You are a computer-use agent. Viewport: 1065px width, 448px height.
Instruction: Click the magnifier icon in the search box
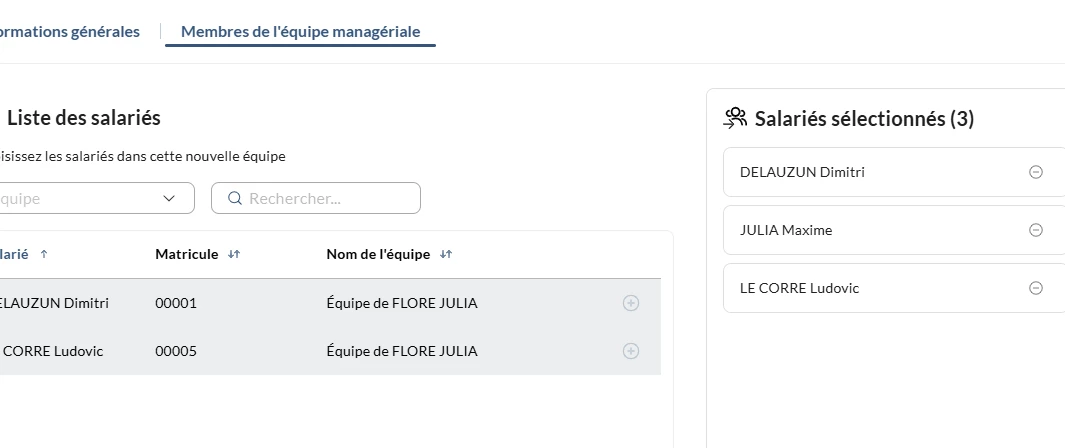[x=235, y=198]
